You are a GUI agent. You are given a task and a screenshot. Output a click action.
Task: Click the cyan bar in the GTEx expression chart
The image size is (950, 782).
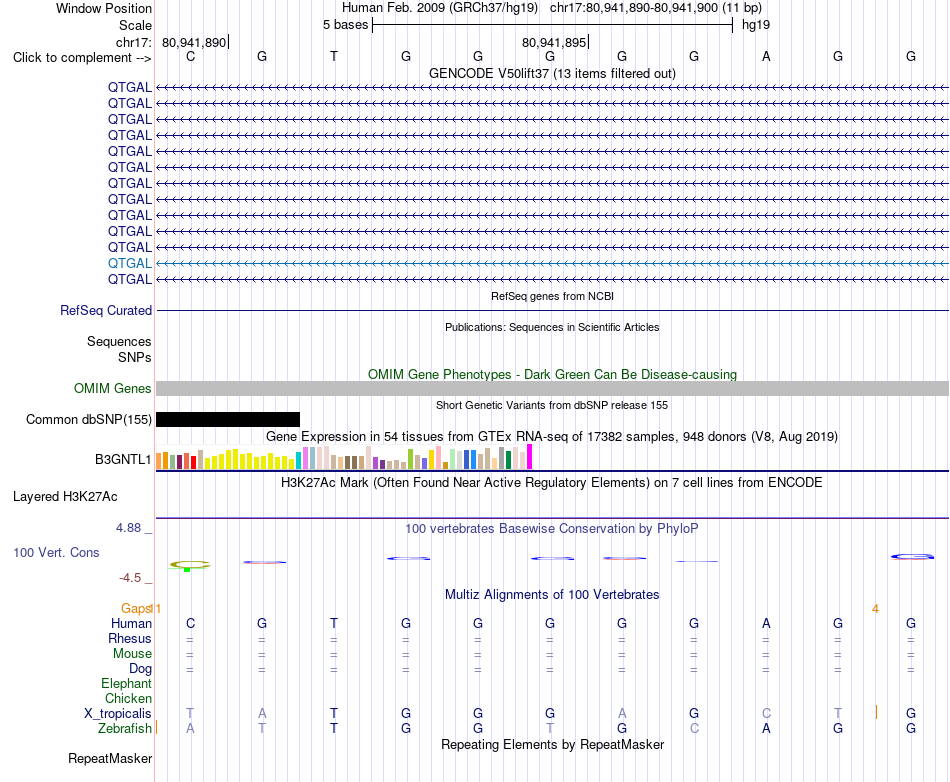pos(299,460)
